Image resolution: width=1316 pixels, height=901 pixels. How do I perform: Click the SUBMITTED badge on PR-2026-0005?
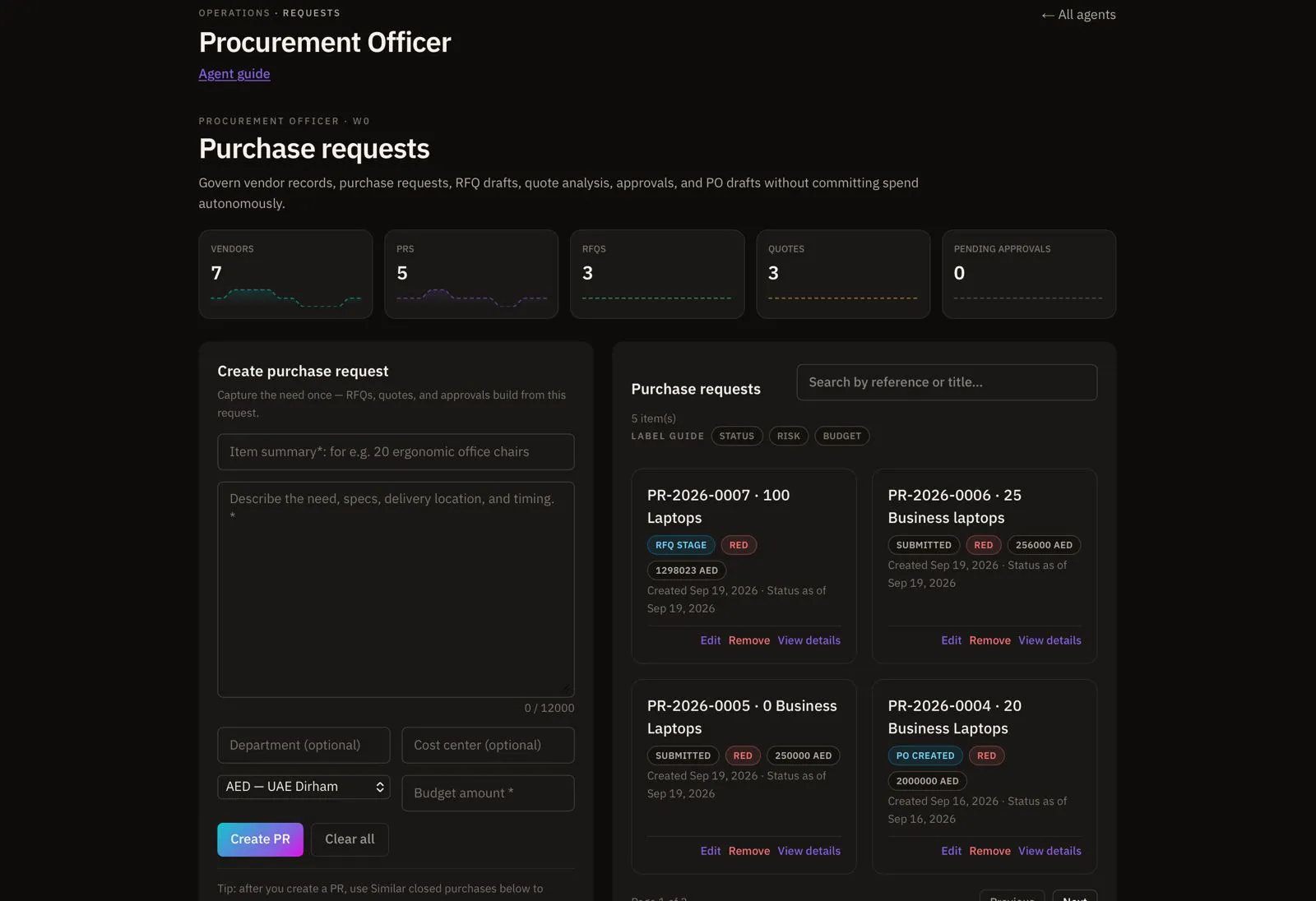[x=683, y=755]
